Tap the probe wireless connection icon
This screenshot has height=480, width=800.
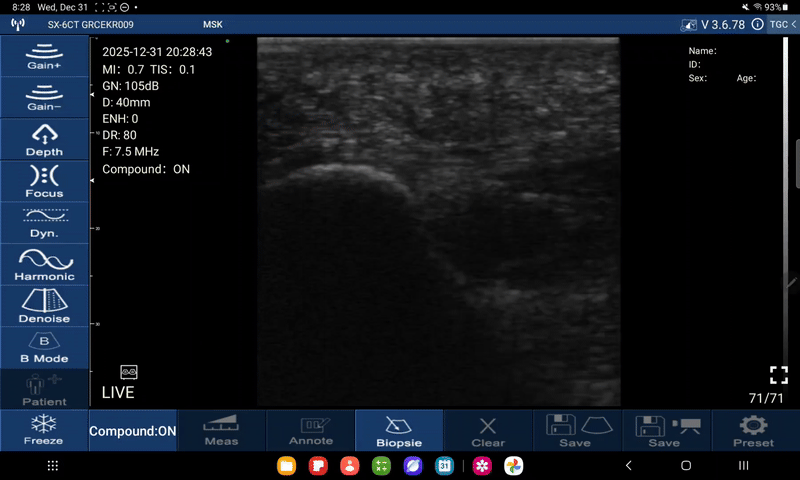tap(18, 24)
